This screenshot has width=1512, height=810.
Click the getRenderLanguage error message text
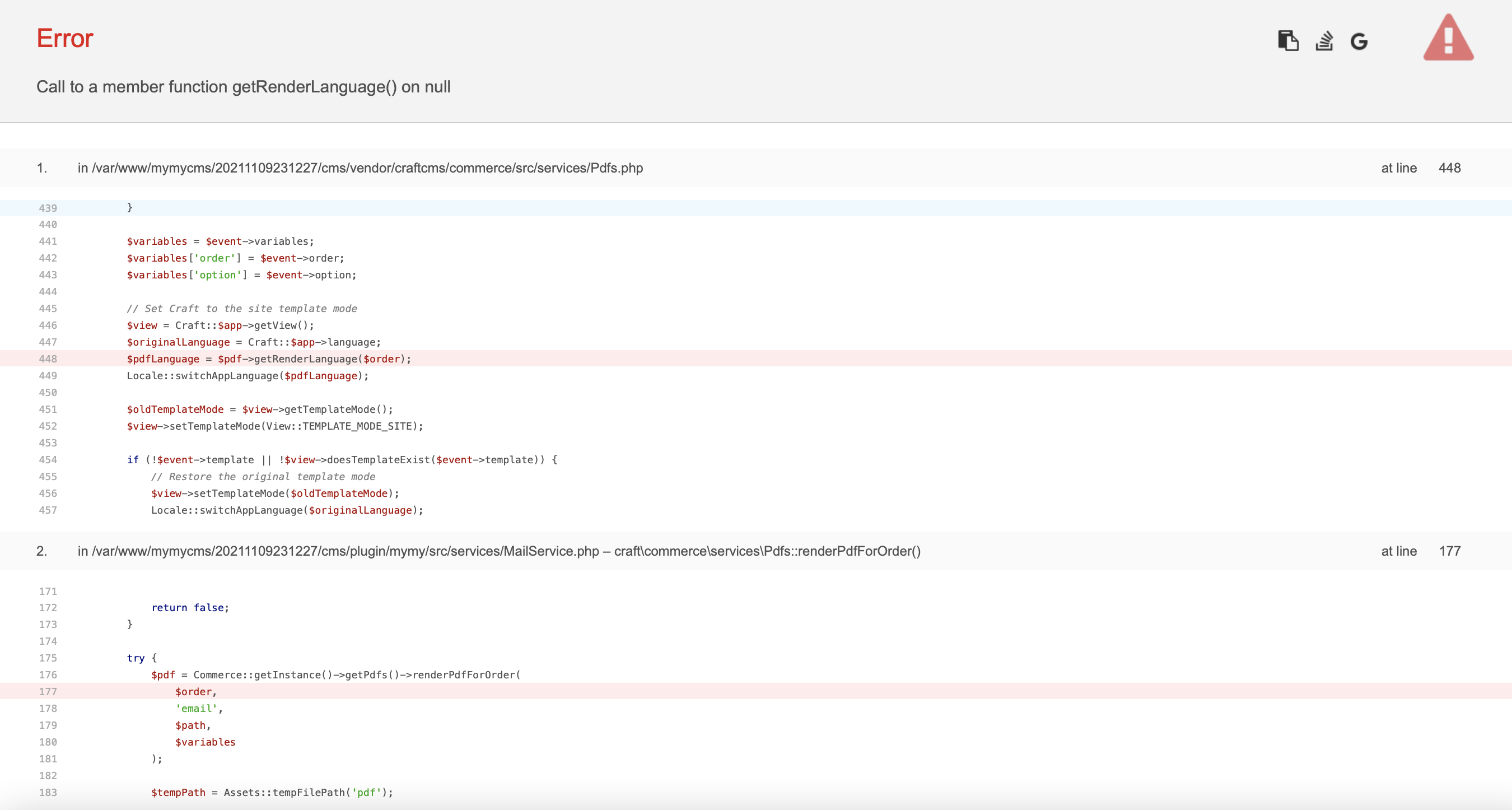tap(243, 87)
